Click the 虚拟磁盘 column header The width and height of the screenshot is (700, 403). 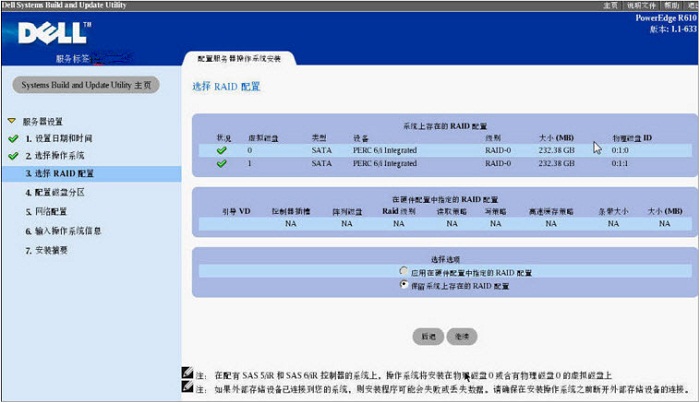[x=263, y=138]
